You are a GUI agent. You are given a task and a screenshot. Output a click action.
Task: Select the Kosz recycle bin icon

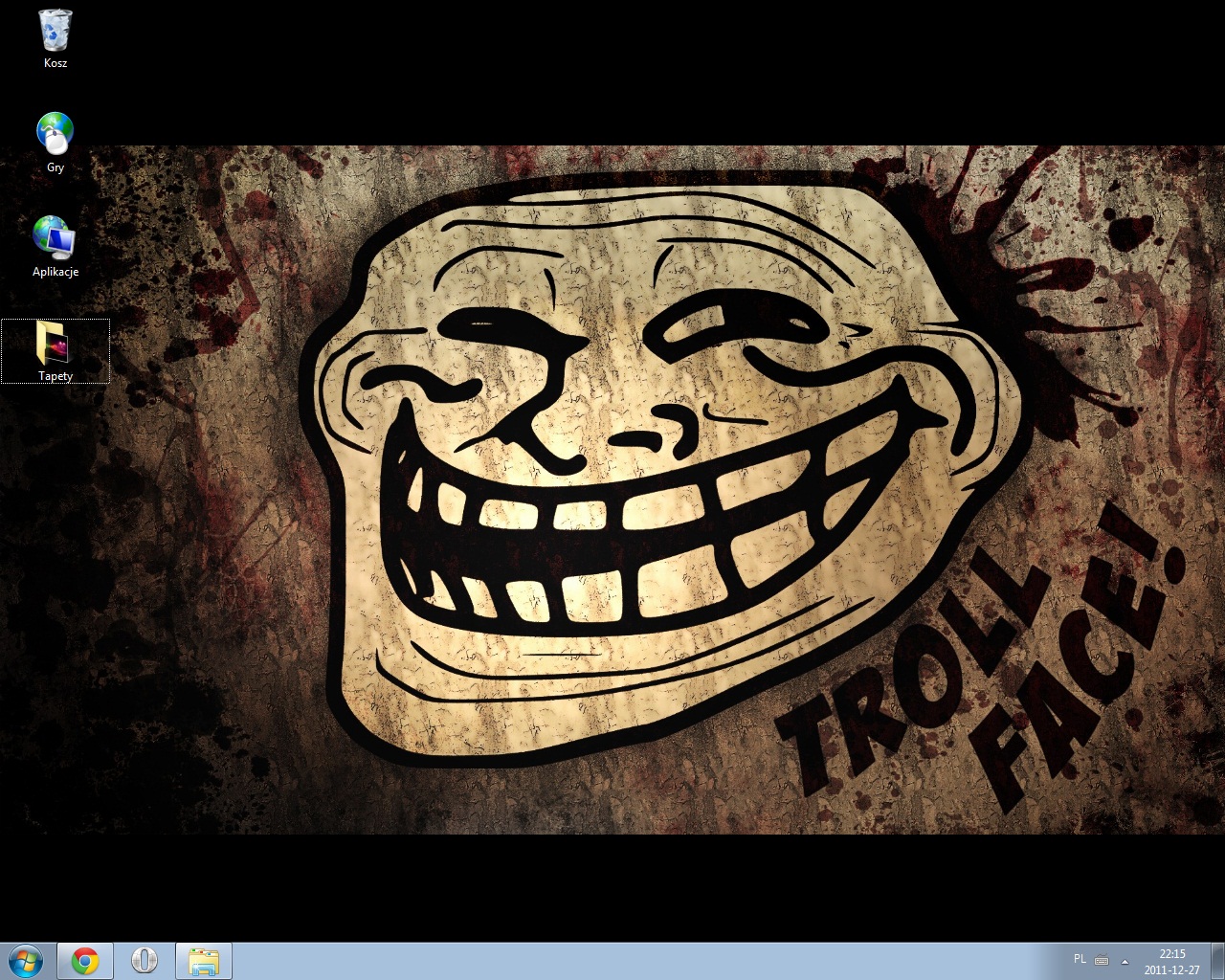(56, 39)
